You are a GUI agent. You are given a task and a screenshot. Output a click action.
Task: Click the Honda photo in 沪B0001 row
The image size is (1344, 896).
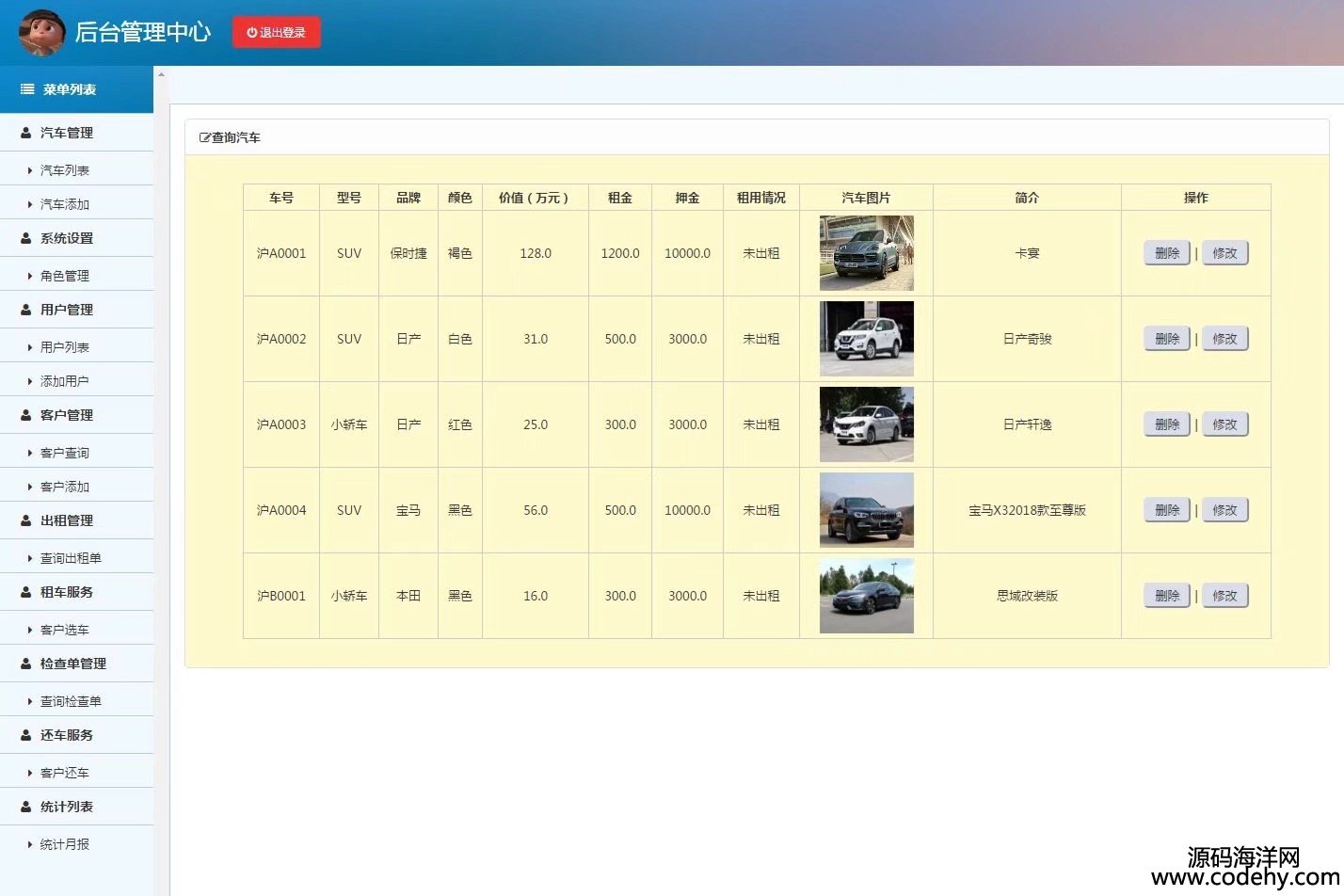pyautogui.click(x=867, y=596)
